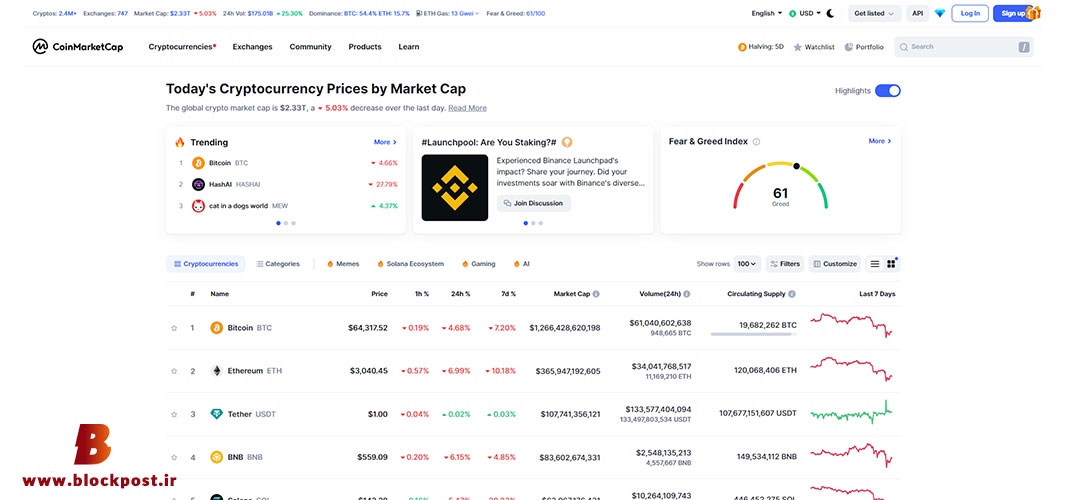Click the Ethereum coin icon in table
Image resolution: width=1066 pixels, height=500 pixels.
pyautogui.click(x=217, y=371)
